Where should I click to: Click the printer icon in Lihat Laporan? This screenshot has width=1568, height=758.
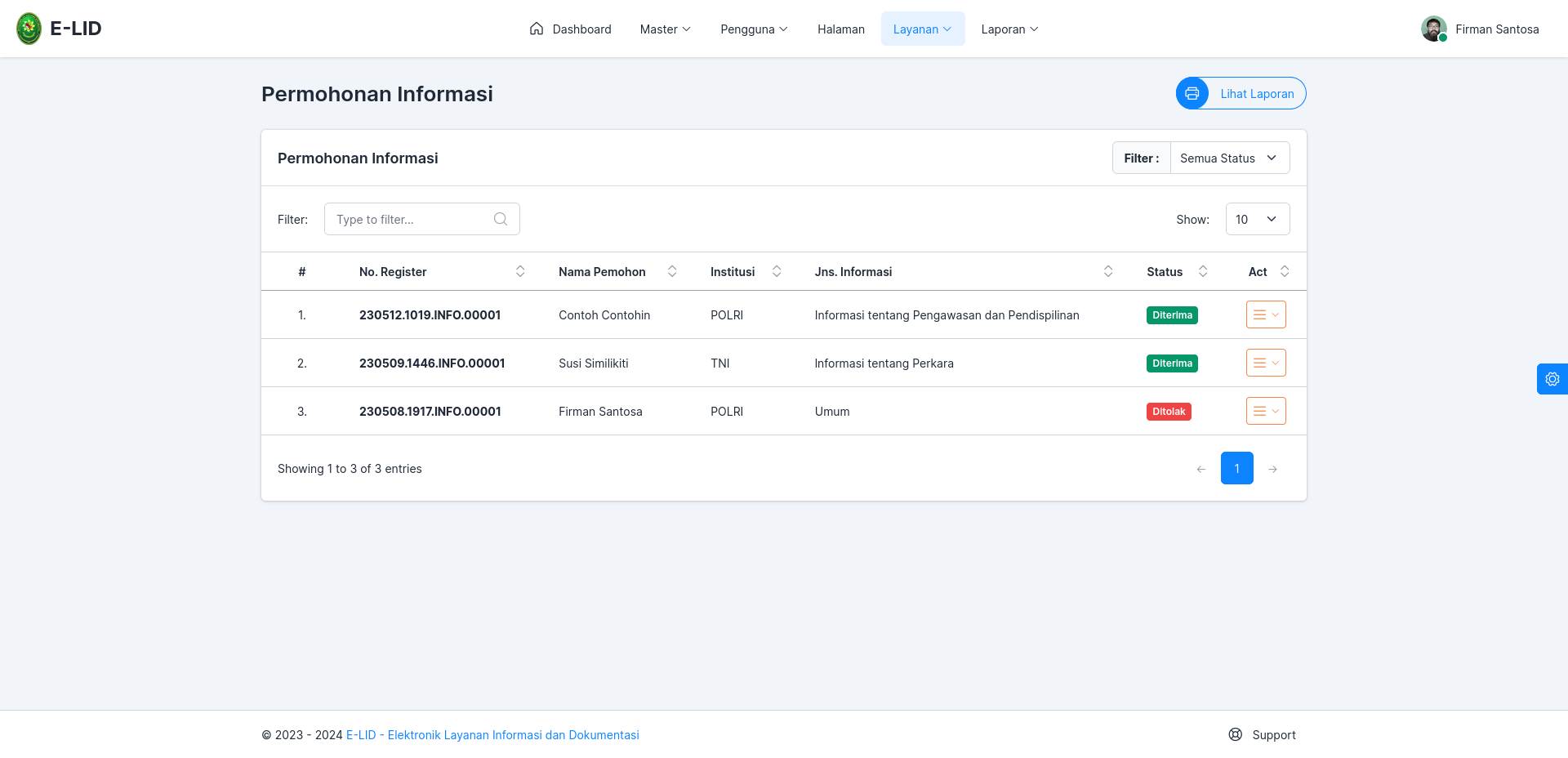[x=1192, y=93]
